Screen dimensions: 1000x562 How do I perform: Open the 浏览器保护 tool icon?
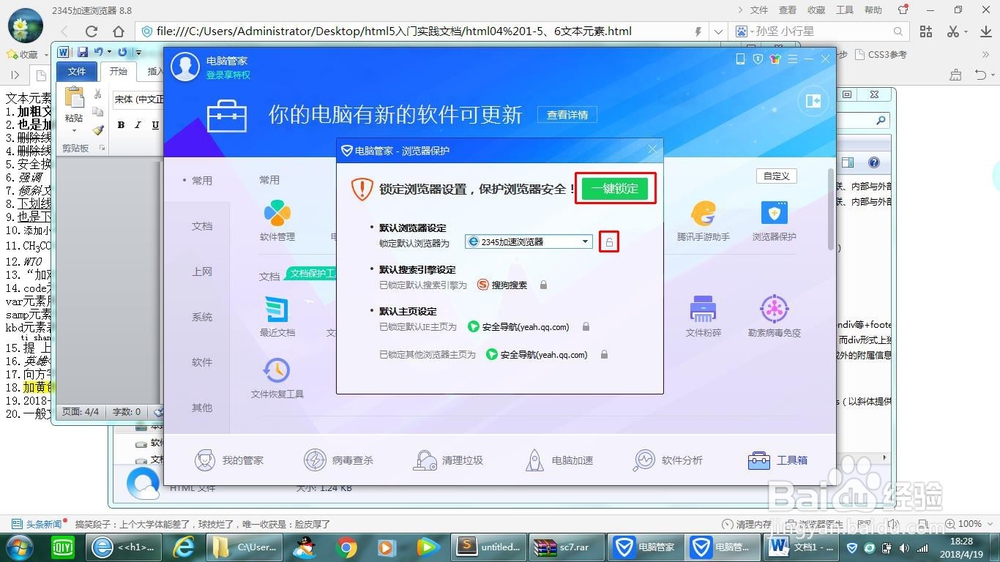(774, 221)
